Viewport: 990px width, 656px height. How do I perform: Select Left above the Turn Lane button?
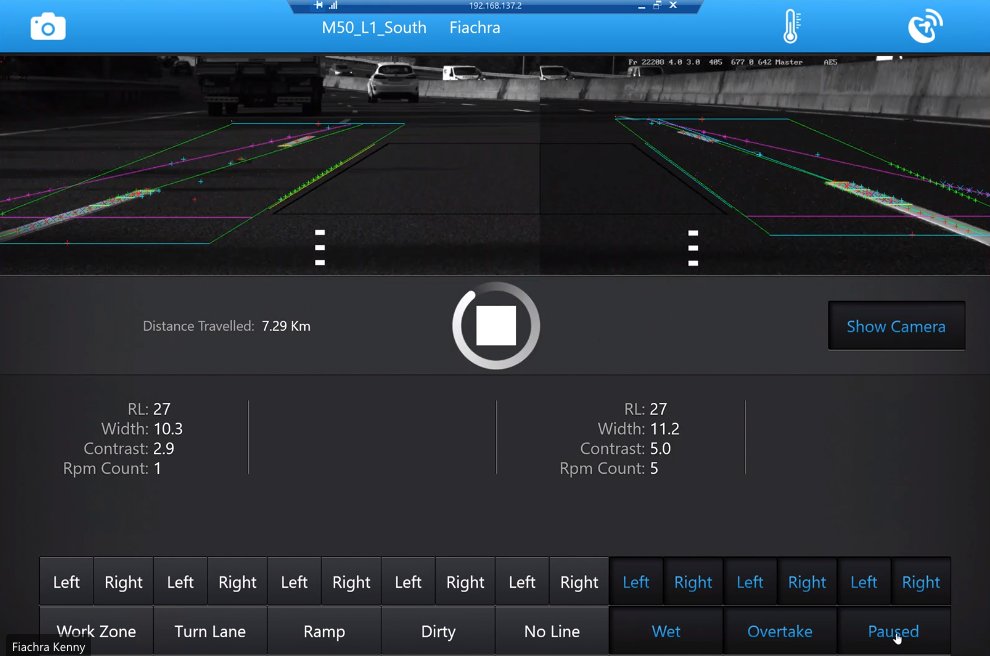pyautogui.click(x=180, y=581)
